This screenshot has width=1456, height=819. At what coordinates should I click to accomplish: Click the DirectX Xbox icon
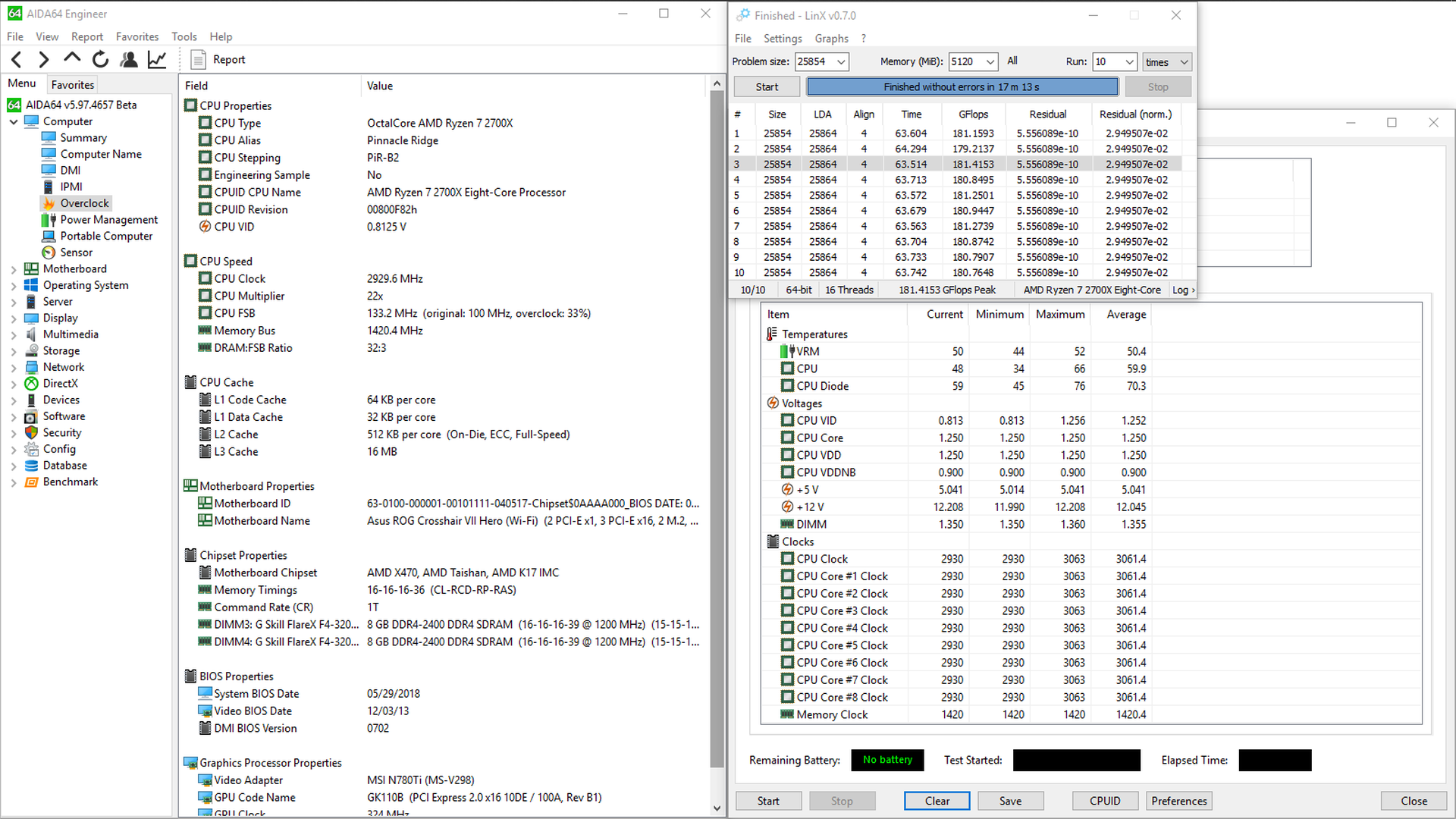[31, 384]
